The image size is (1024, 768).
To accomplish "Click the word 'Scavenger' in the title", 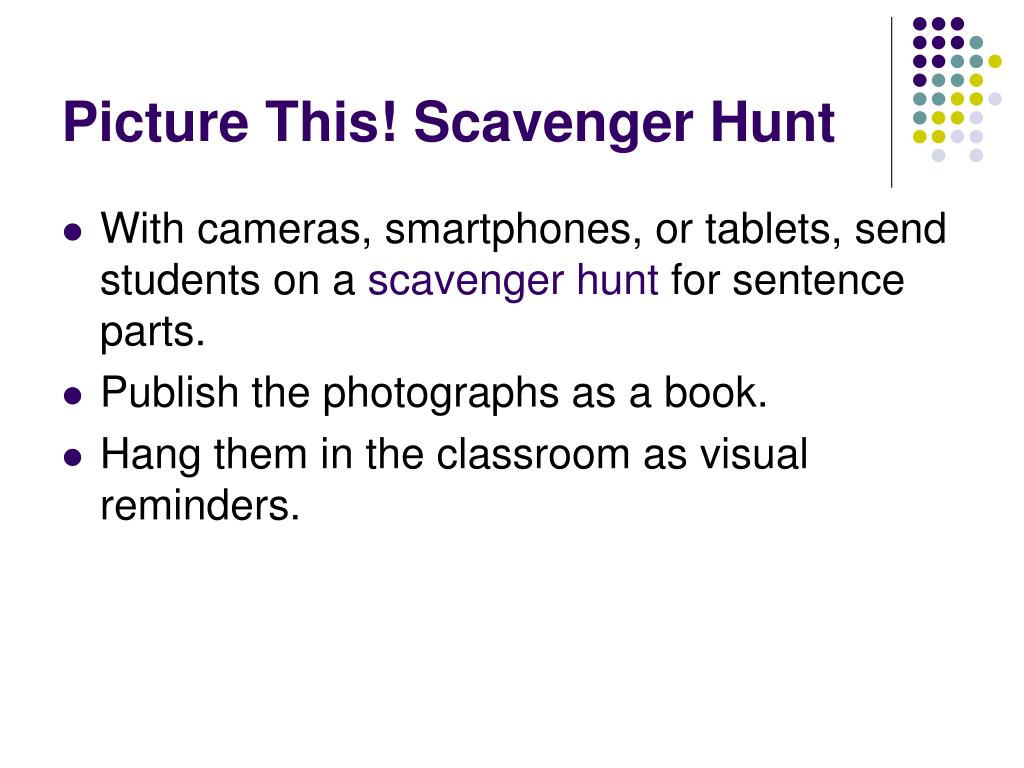I will tap(553, 124).
